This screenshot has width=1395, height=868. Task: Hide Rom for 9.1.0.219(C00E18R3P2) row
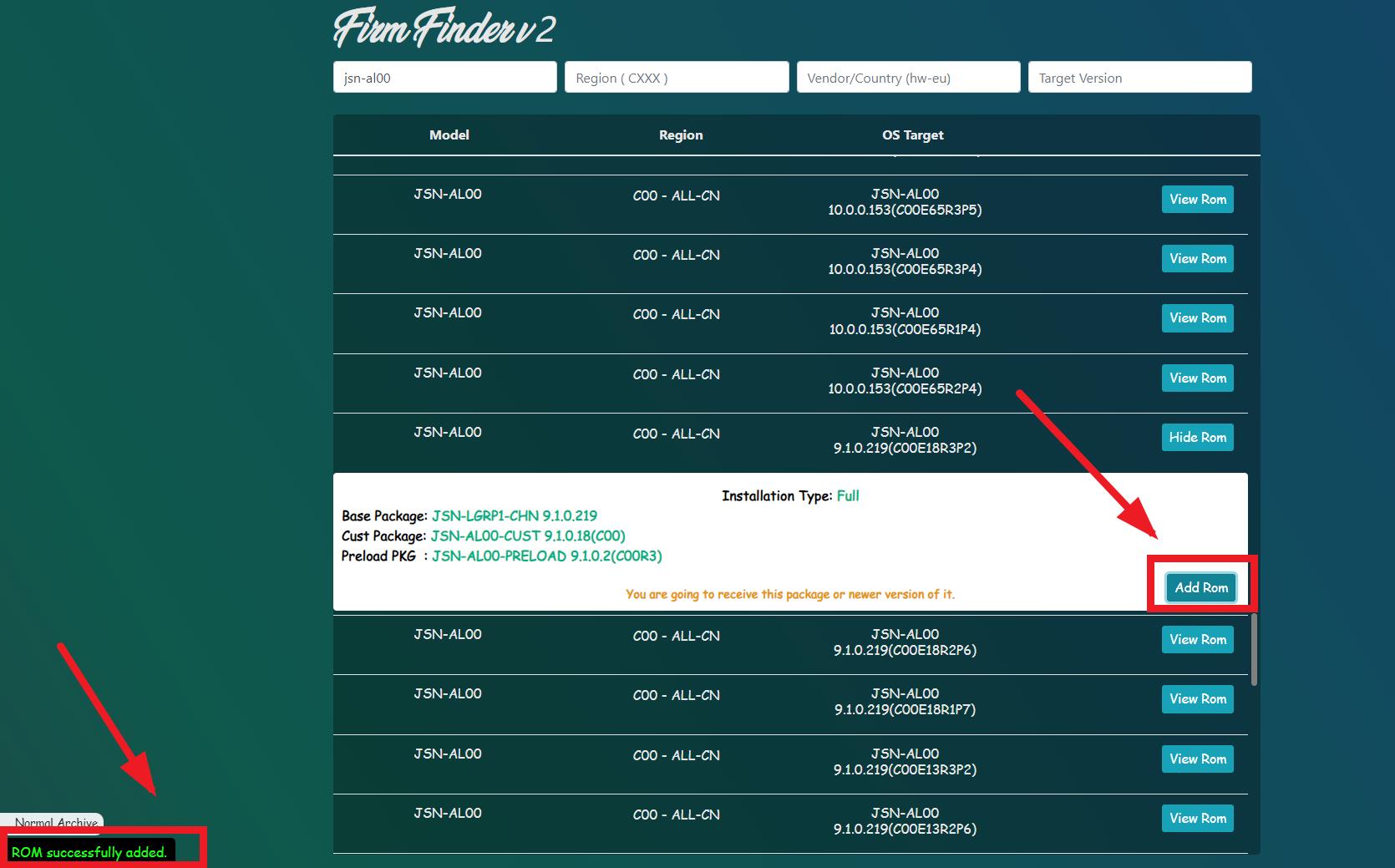(x=1197, y=437)
